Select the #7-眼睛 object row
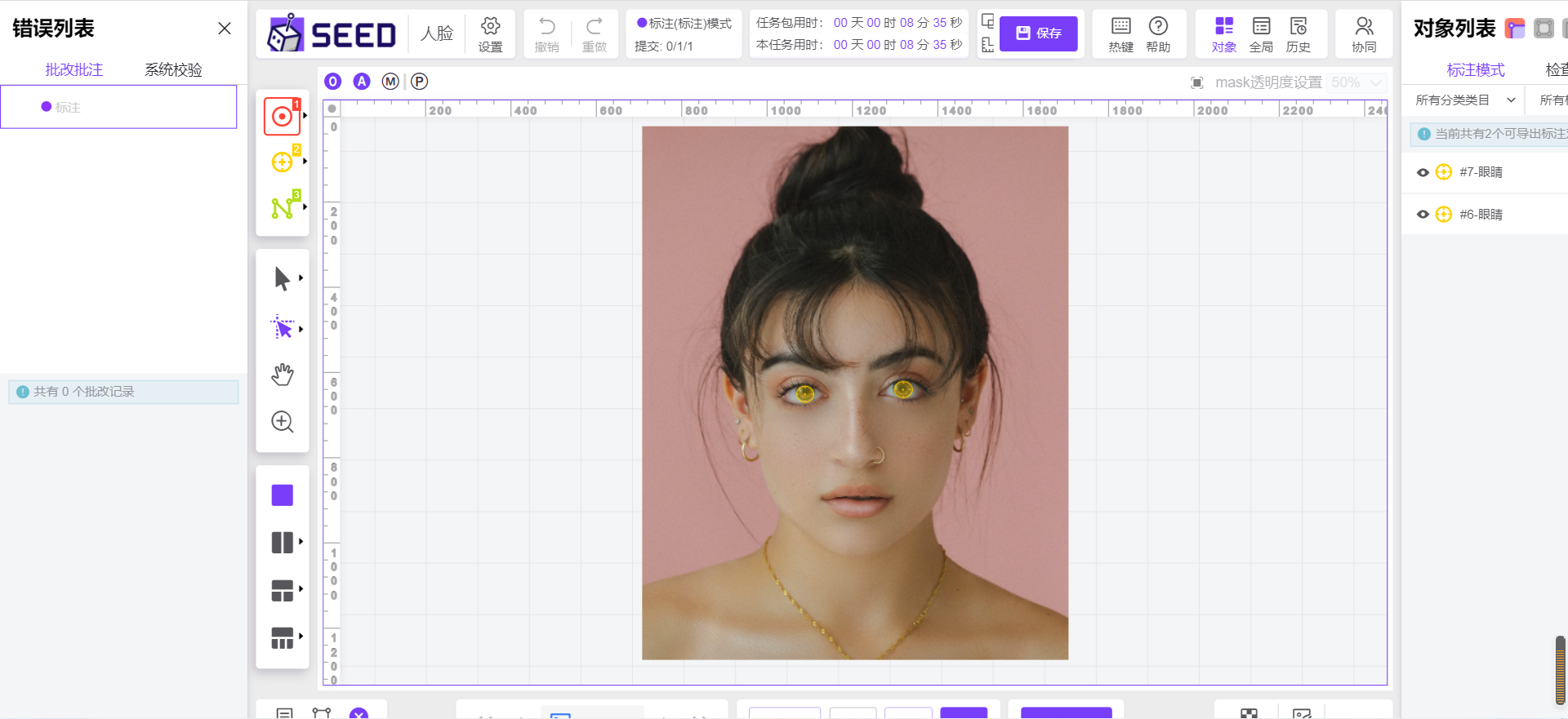Image resolution: width=1568 pixels, height=719 pixels. click(x=1485, y=172)
